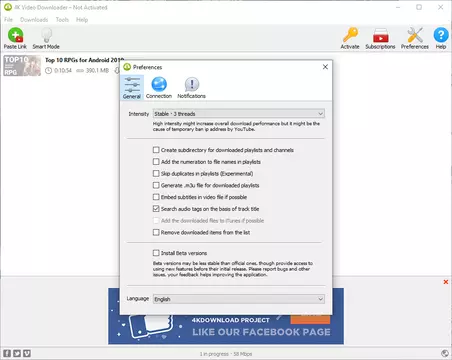Click the Preferences wrench icon

(415, 35)
